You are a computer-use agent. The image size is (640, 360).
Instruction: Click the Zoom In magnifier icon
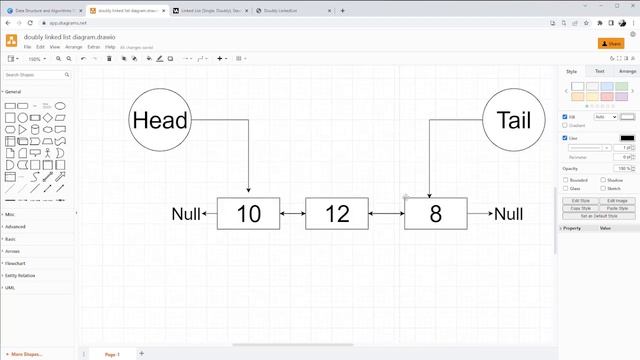[x=58, y=59]
